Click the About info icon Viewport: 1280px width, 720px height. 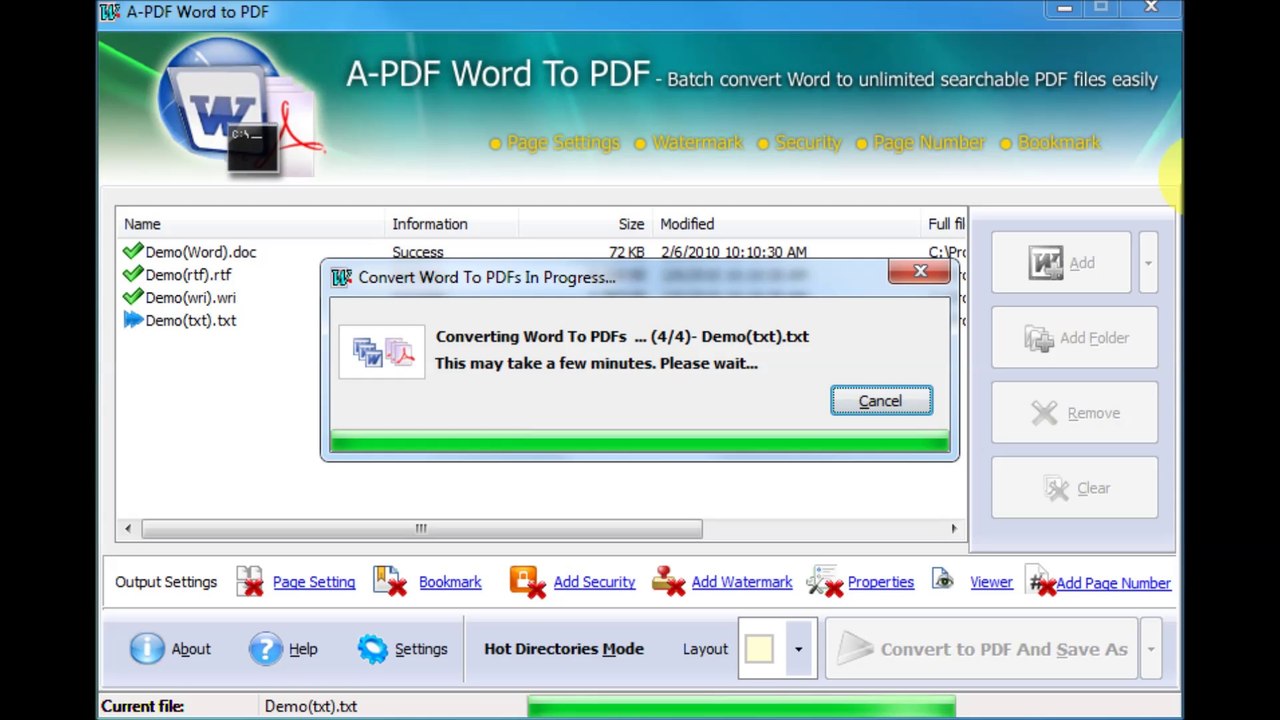tap(147, 649)
